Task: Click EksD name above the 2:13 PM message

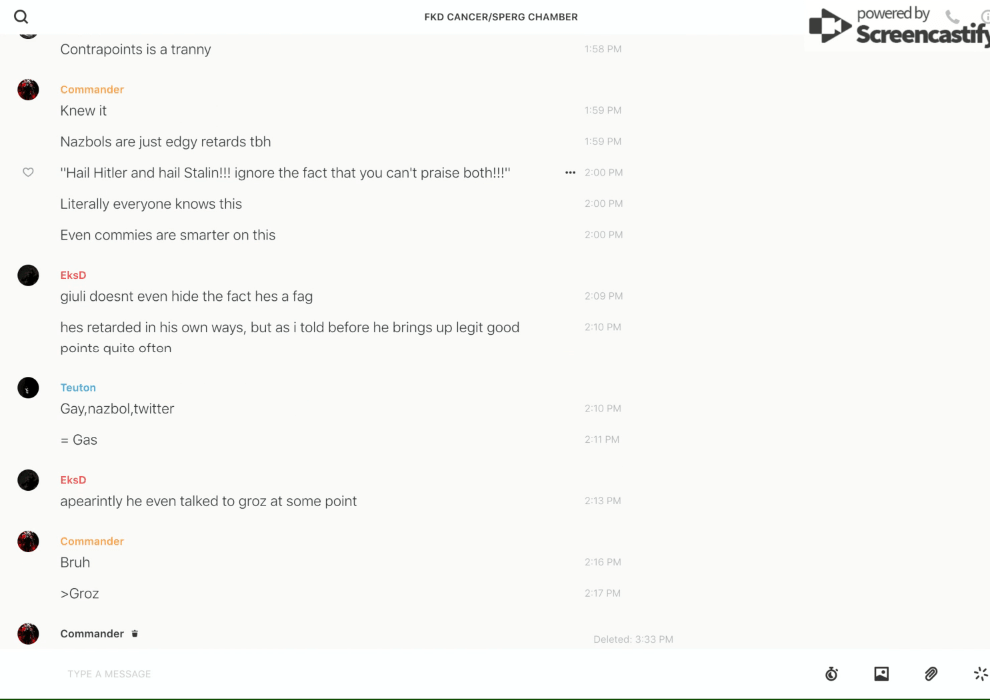Action: [73, 480]
